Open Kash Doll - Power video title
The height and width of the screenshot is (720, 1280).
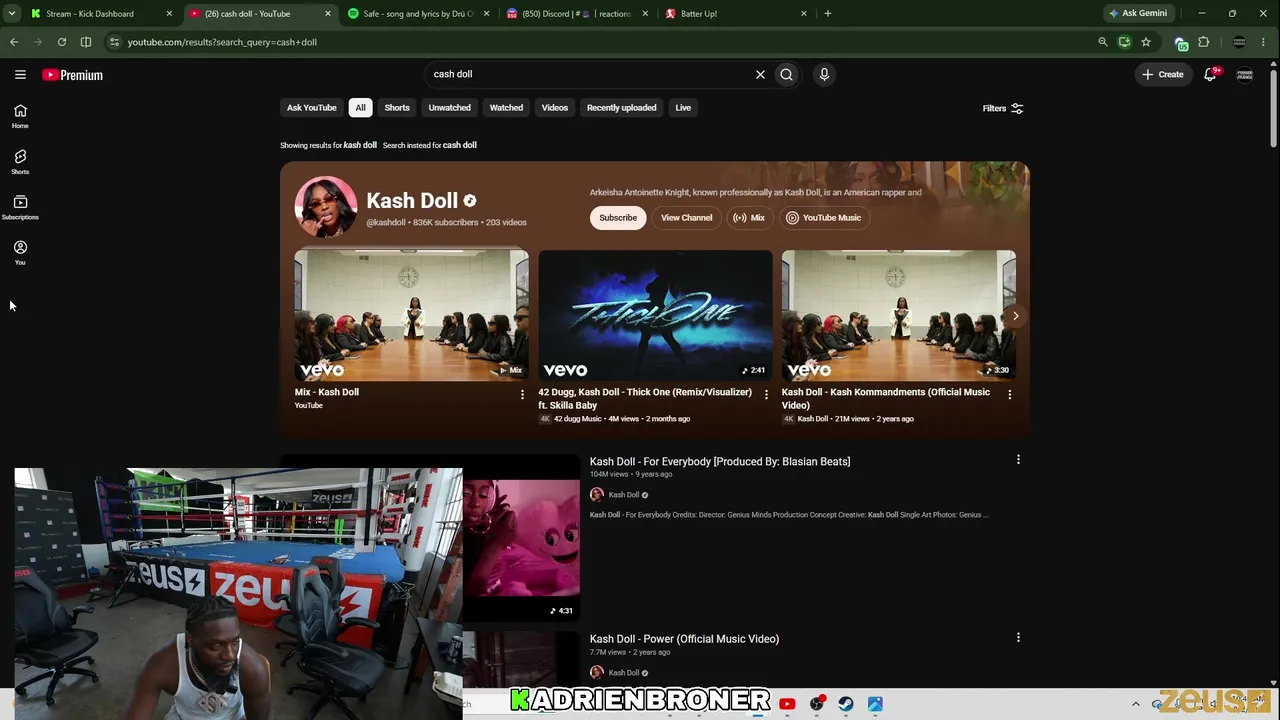point(684,639)
